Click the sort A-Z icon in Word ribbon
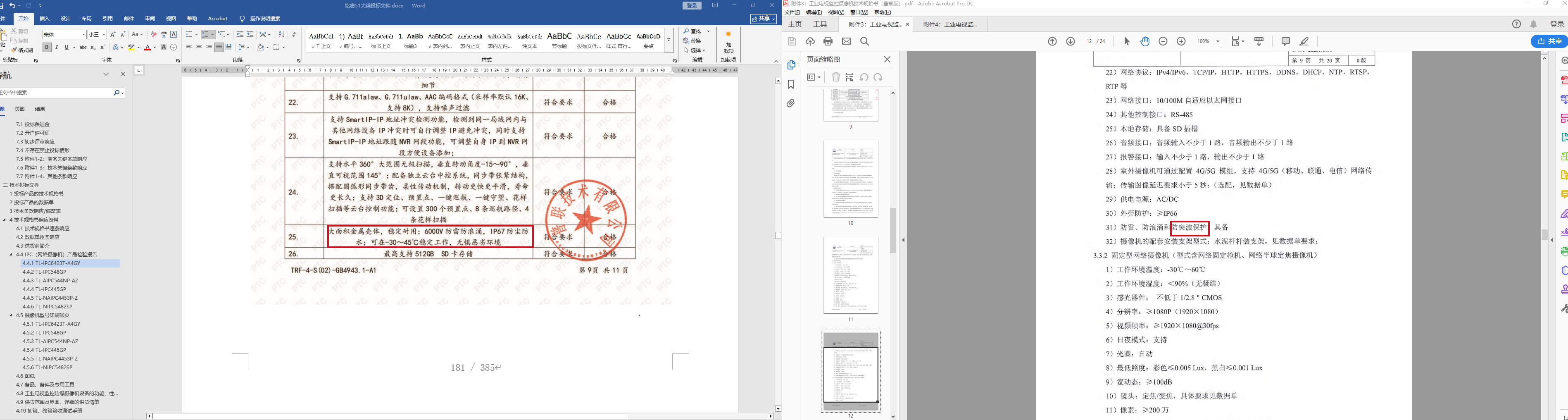The width and height of the screenshot is (1568, 420). click(x=281, y=34)
